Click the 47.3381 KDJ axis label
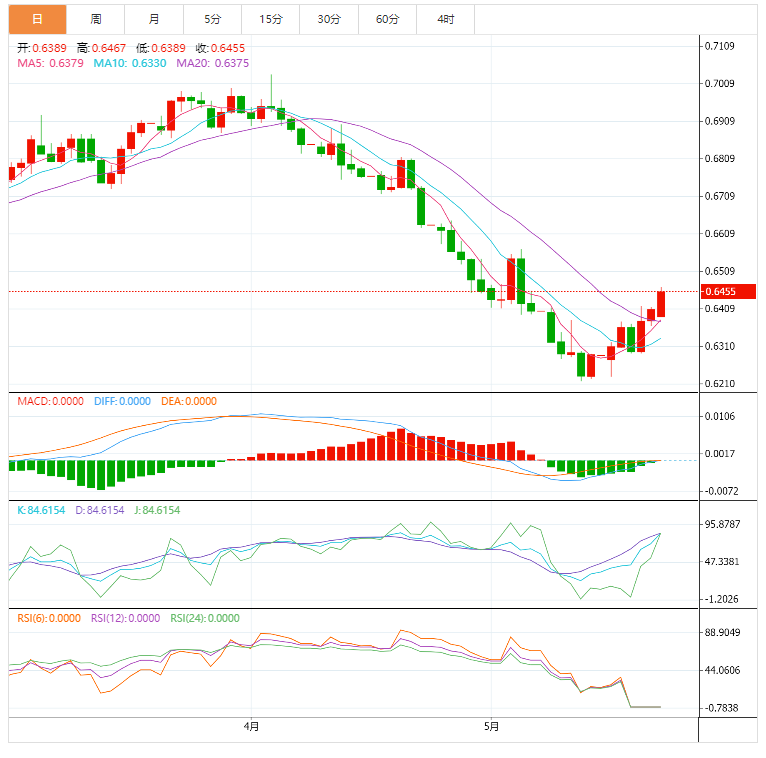 pyautogui.click(x=722, y=562)
